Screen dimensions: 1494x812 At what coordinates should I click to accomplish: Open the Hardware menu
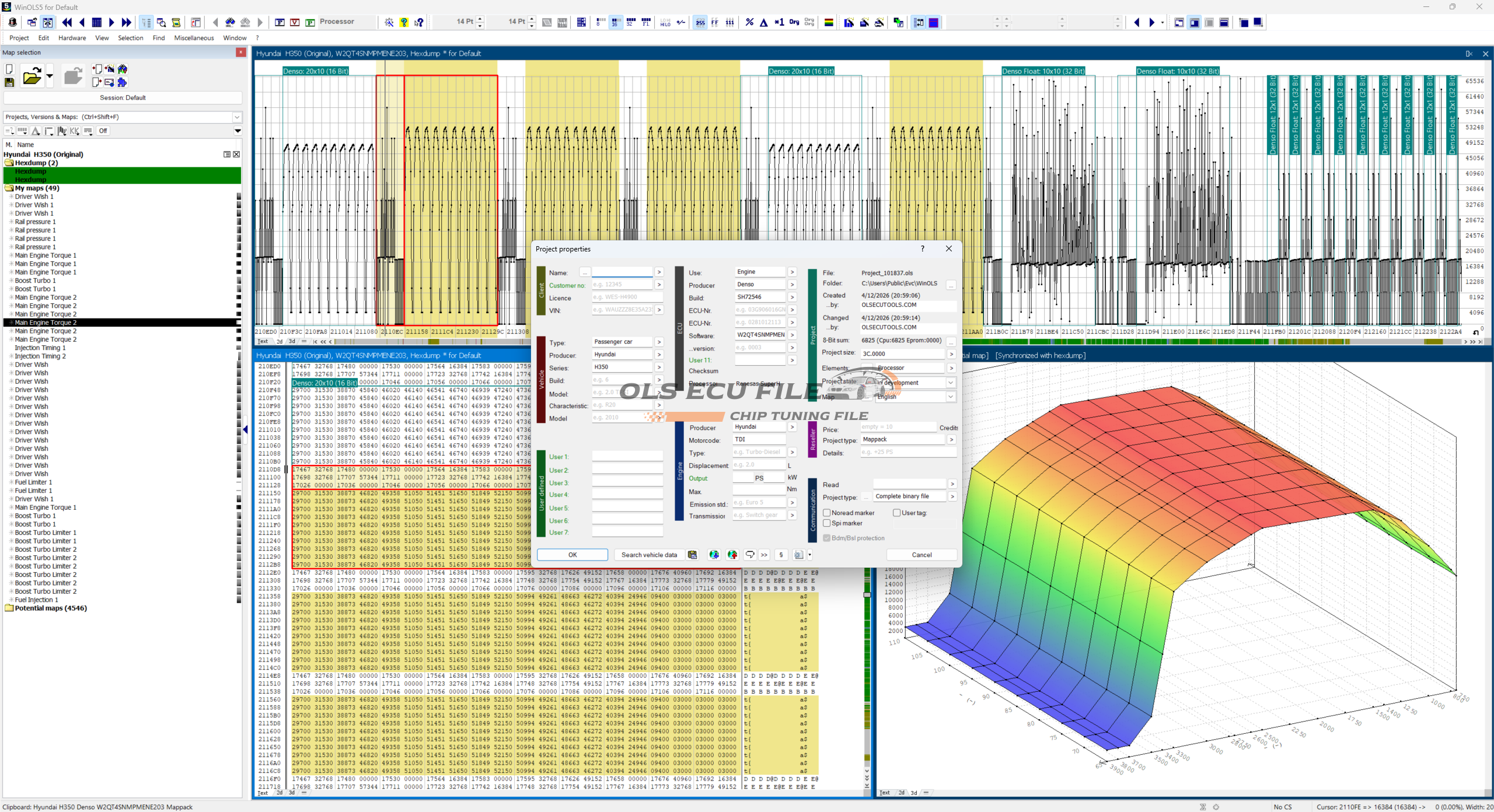pos(72,38)
